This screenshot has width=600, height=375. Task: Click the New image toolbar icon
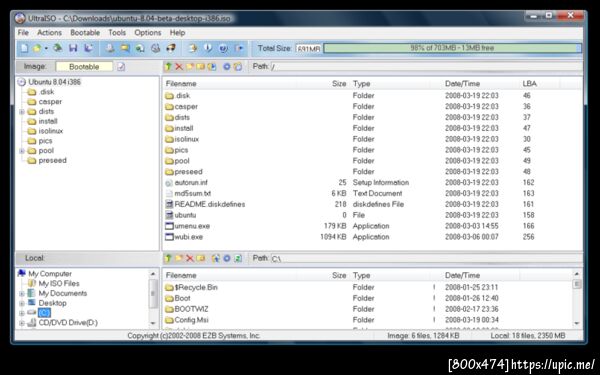pos(24,48)
